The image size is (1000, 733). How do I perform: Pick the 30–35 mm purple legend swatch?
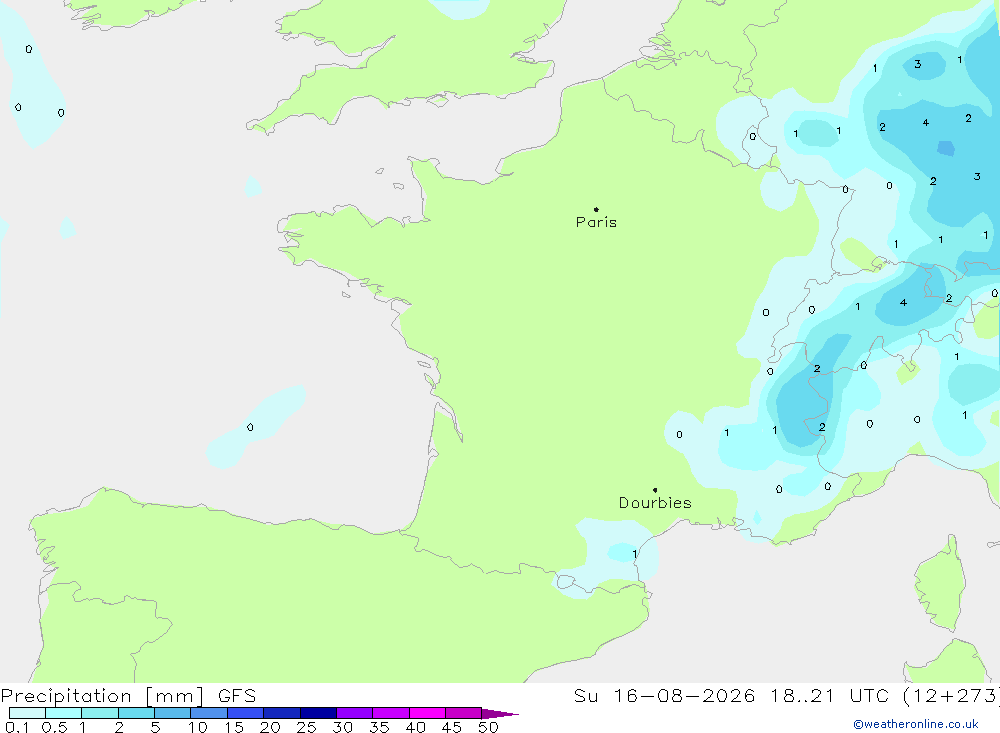coord(355,713)
